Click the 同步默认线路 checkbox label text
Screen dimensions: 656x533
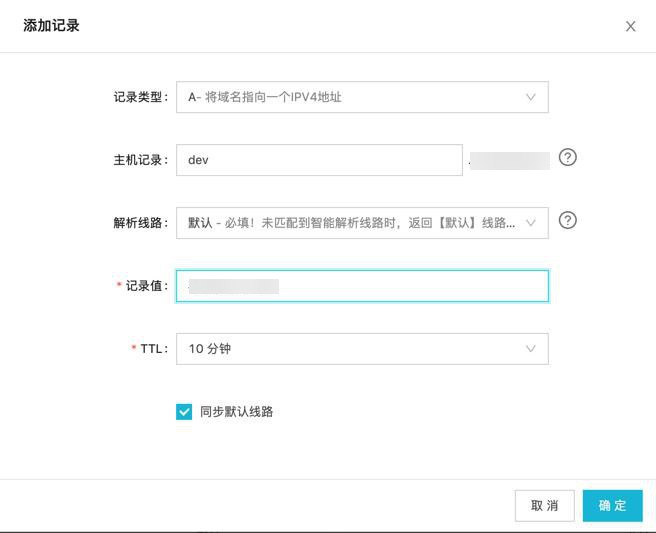coord(236,412)
